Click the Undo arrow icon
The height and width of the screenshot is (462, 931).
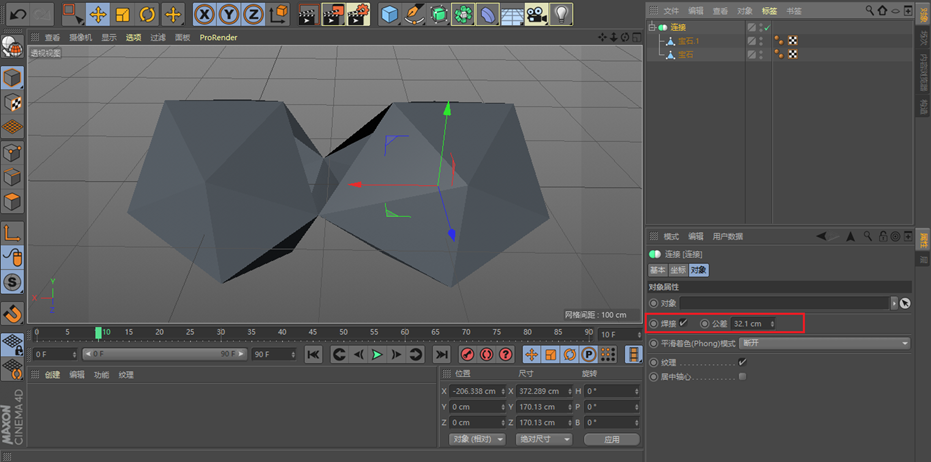pyautogui.click(x=18, y=14)
